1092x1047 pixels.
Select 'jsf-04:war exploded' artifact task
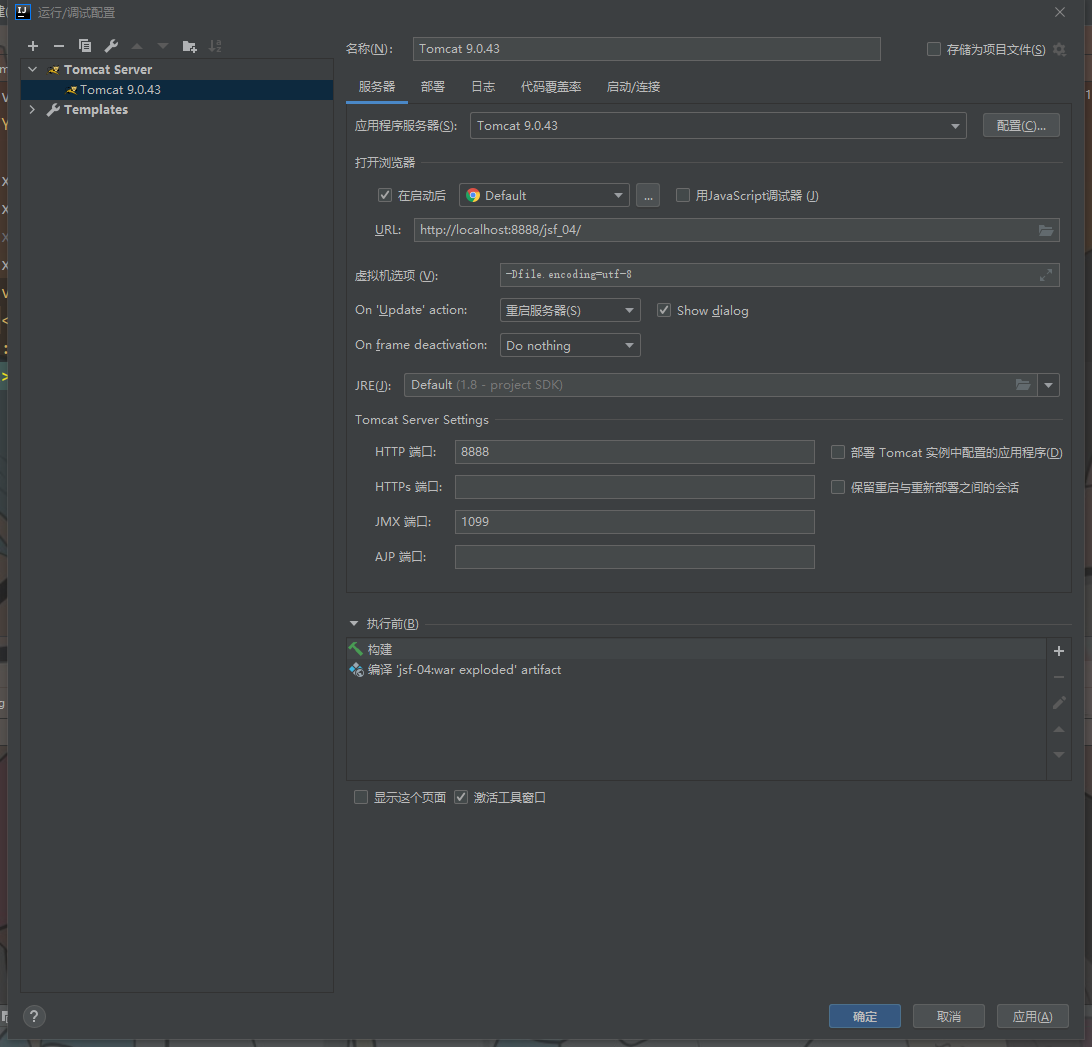(x=696, y=669)
